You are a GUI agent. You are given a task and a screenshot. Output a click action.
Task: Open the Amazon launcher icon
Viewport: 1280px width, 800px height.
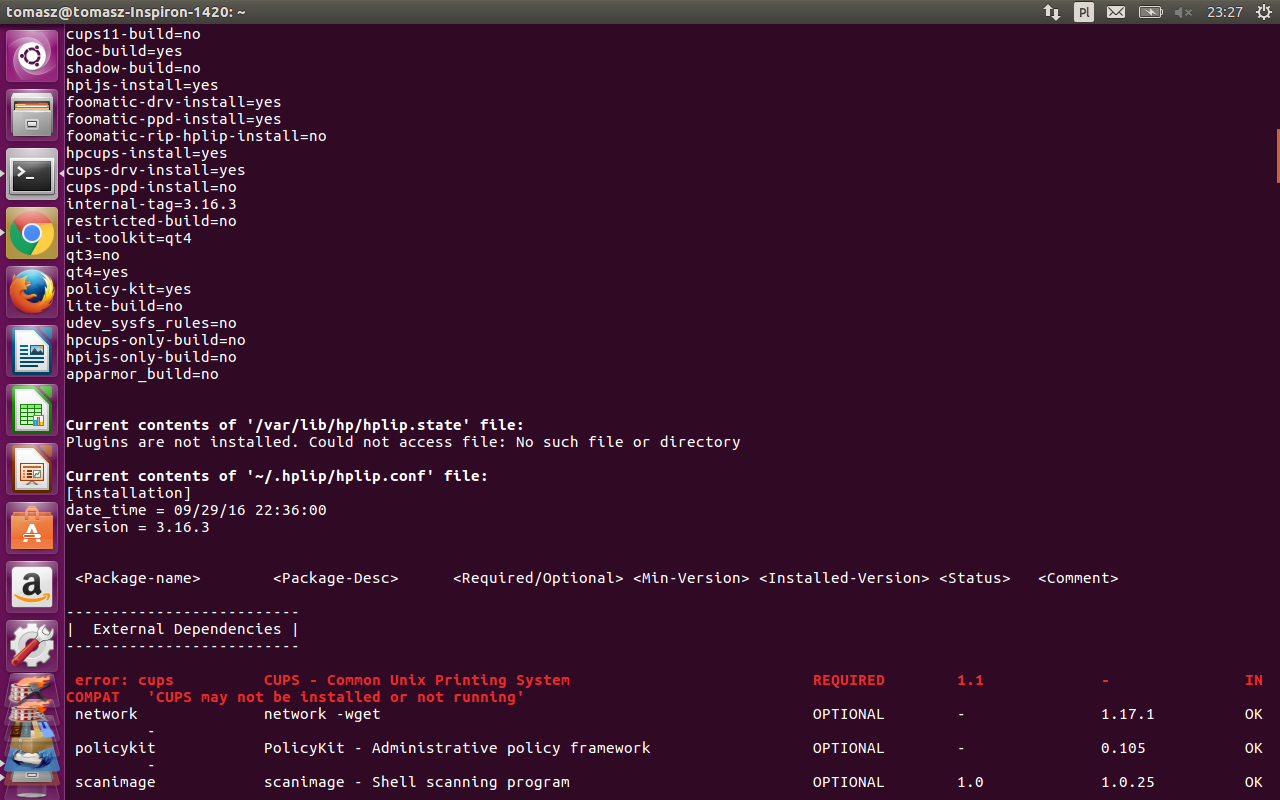(32, 587)
